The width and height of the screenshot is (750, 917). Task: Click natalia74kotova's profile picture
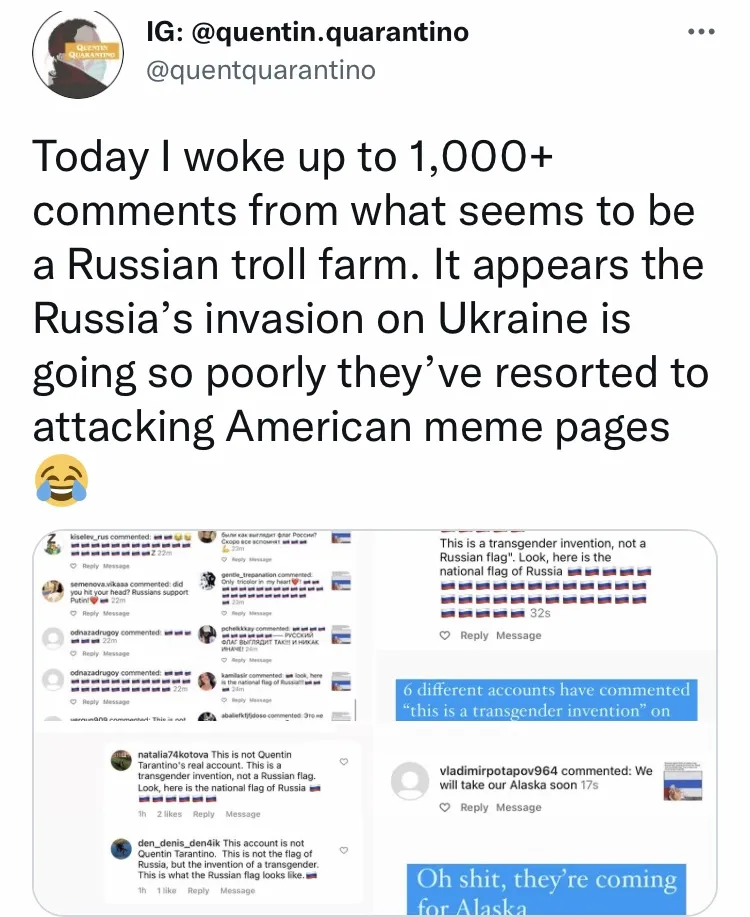[119, 761]
